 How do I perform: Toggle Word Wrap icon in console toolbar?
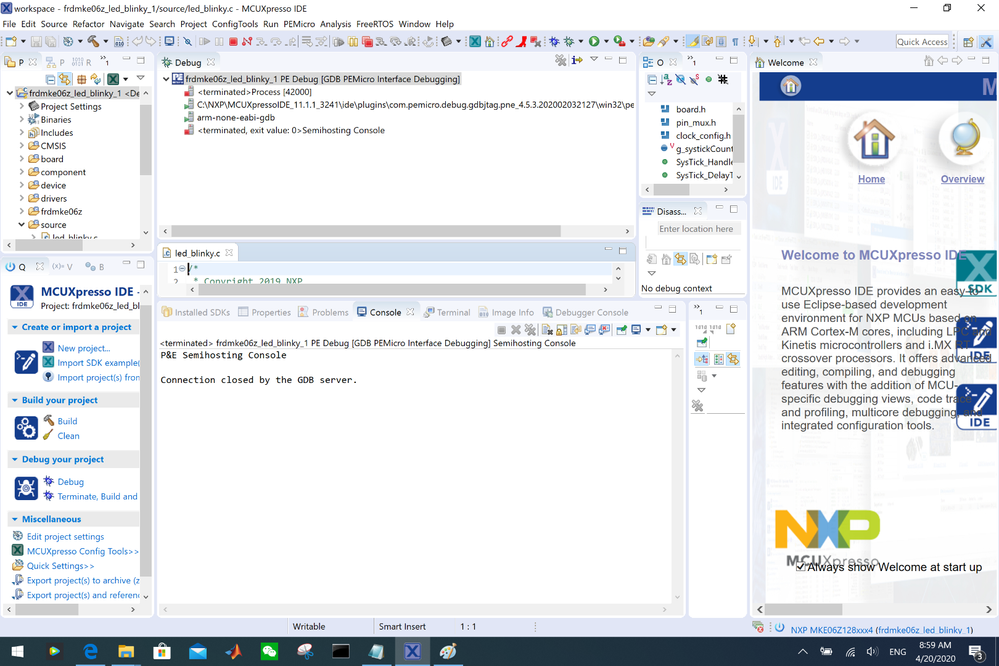pyautogui.click(x=576, y=329)
